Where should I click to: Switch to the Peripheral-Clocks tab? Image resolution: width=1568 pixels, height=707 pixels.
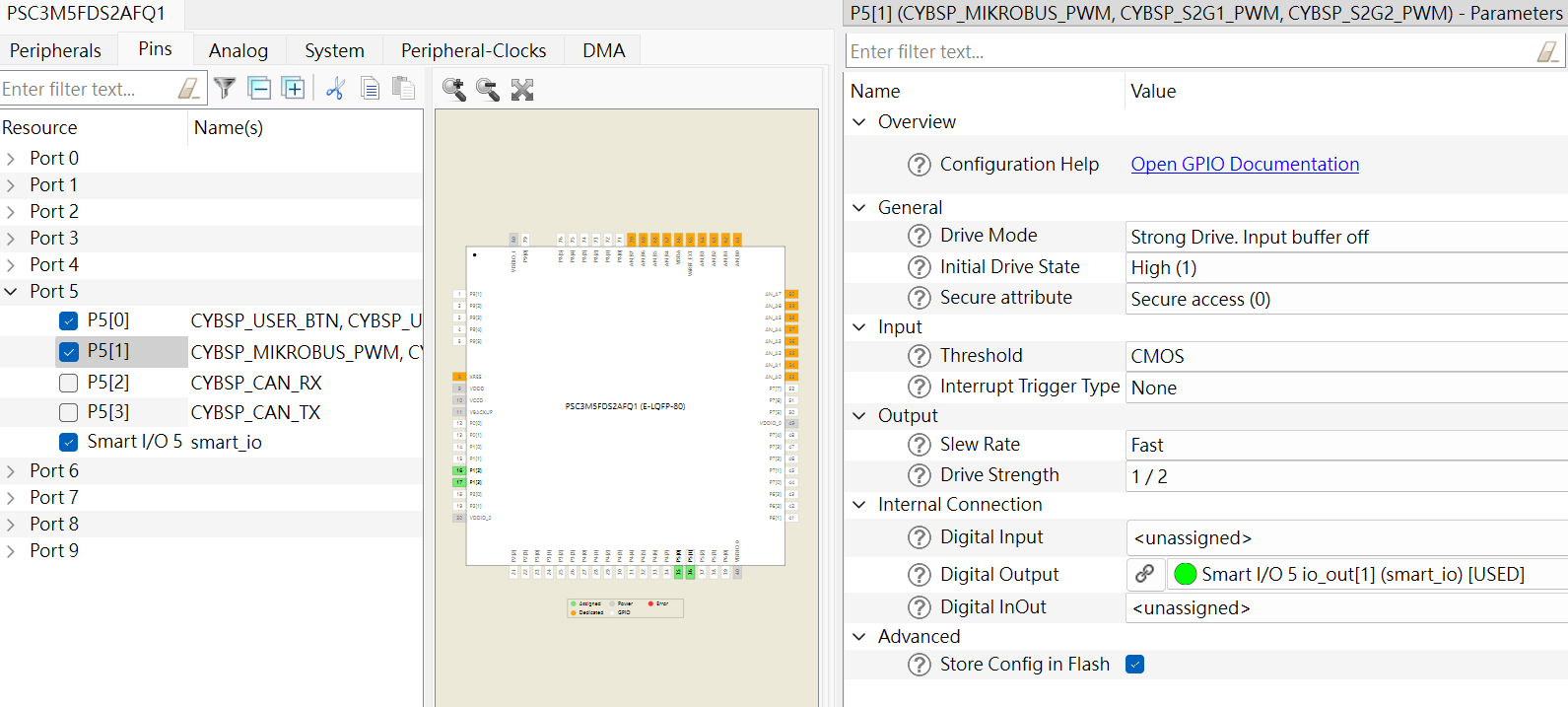[473, 50]
